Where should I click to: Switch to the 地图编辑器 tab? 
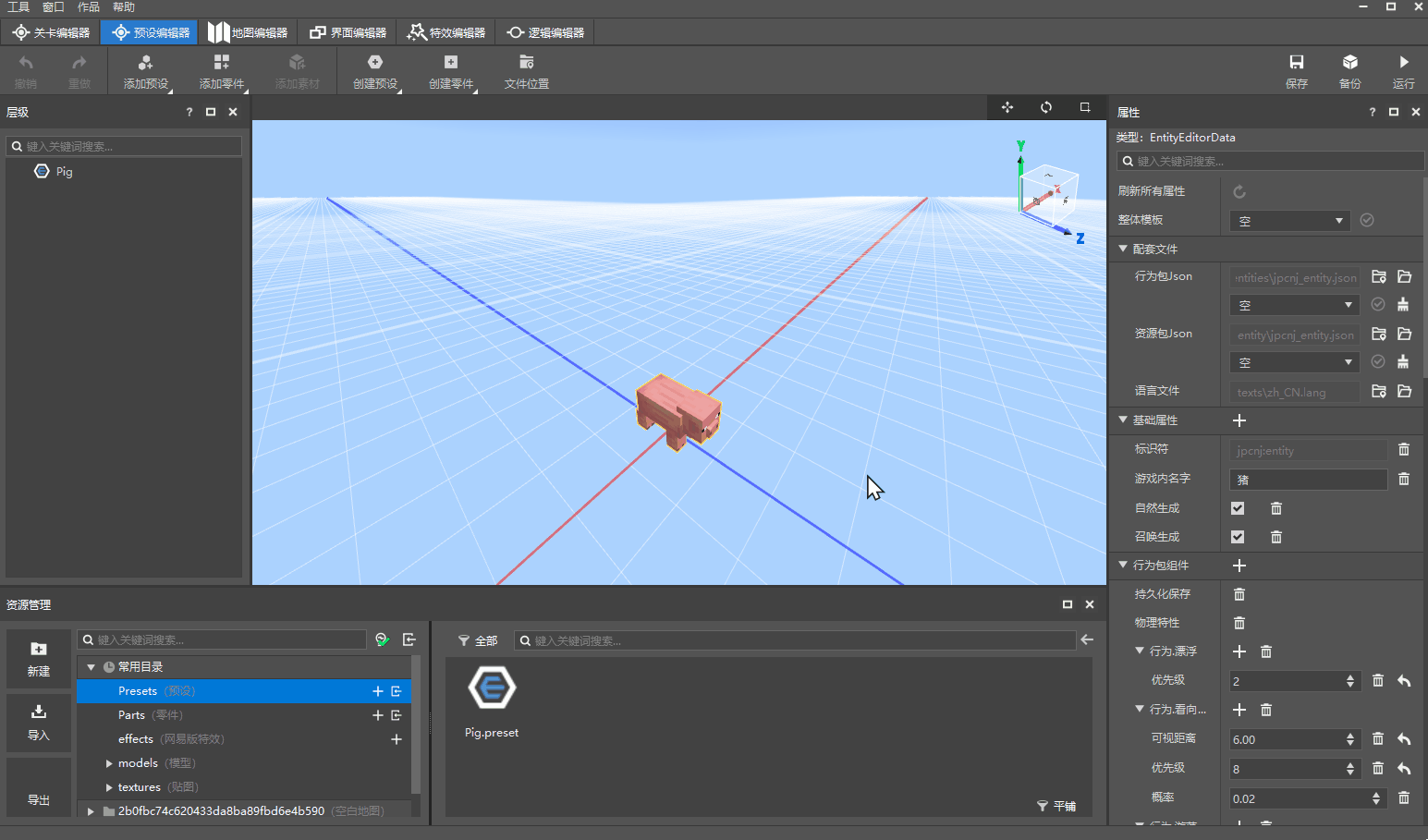click(248, 32)
